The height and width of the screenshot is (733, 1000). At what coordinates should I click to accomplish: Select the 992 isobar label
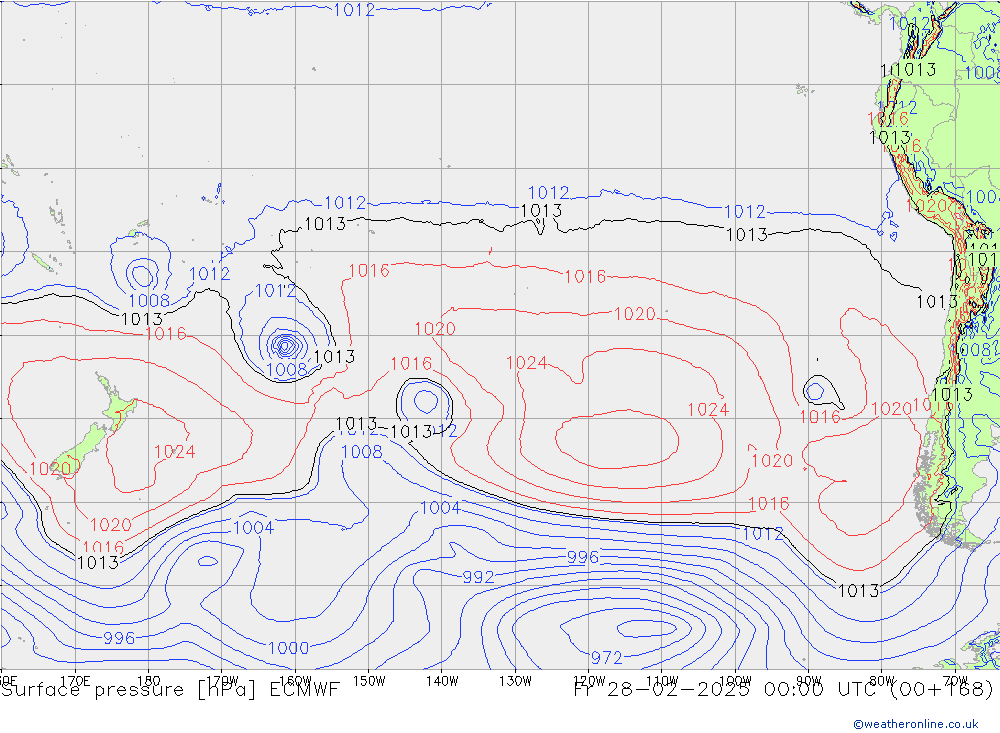coord(478,577)
